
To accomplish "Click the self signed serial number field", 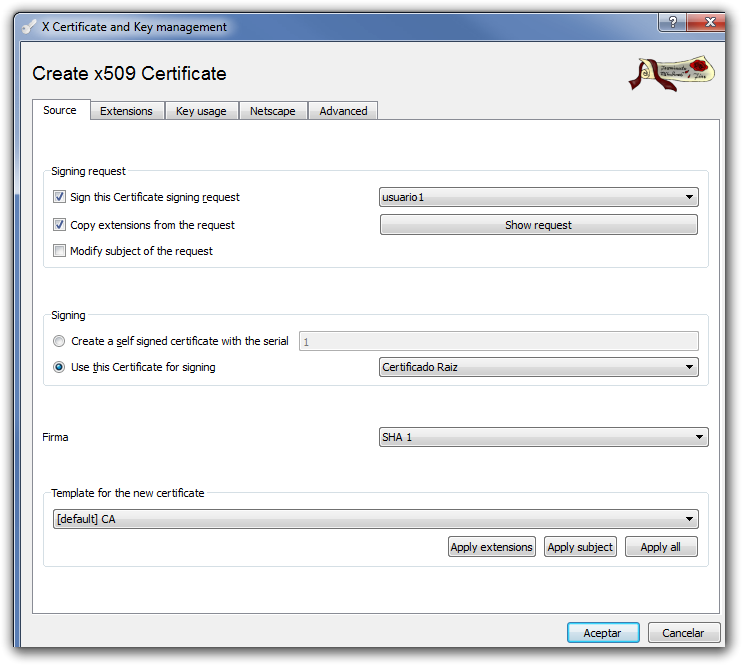I will pos(498,341).
